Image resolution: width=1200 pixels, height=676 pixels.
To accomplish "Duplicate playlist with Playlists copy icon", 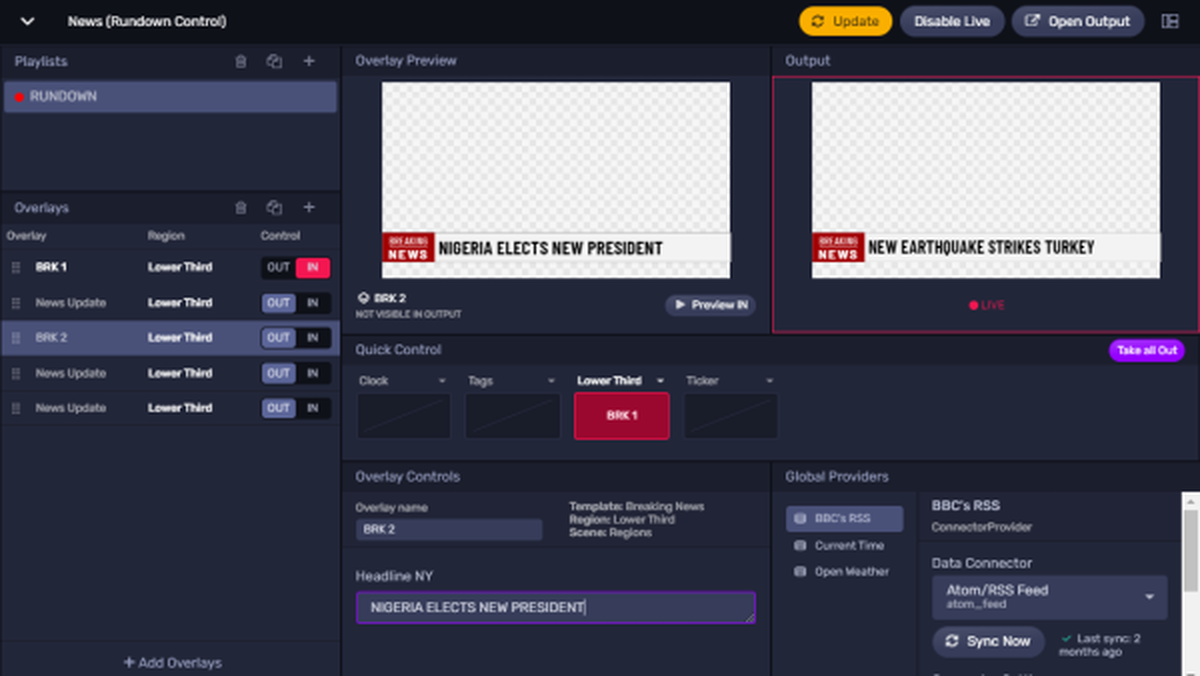I will coord(274,62).
